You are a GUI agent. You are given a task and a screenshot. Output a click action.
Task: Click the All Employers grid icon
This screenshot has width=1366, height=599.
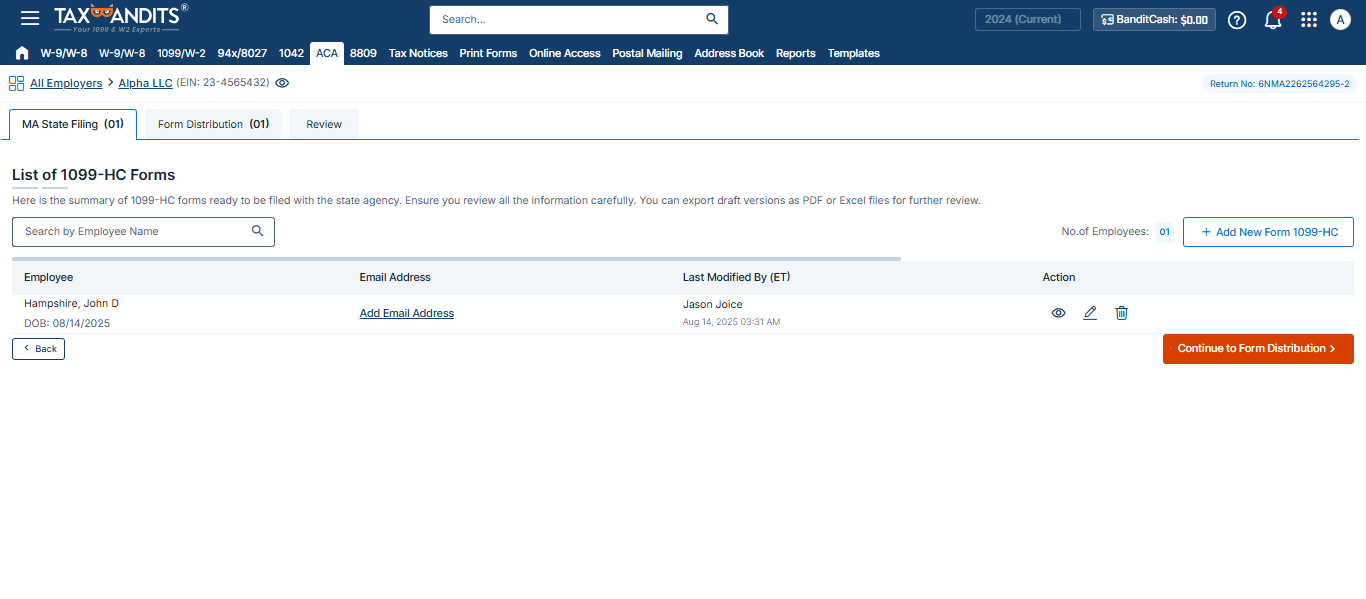pos(16,83)
